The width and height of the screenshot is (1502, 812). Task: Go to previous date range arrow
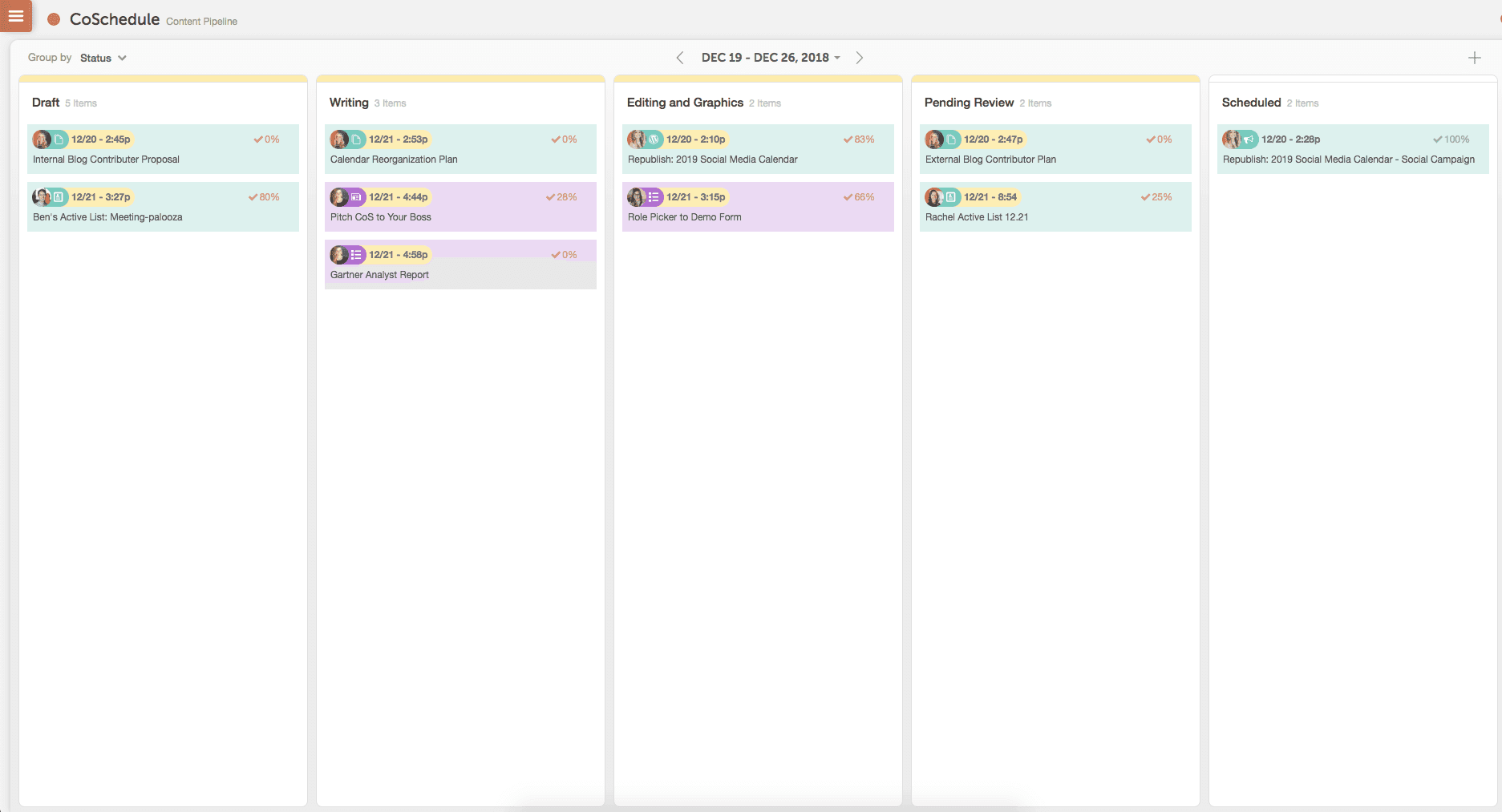pyautogui.click(x=680, y=58)
